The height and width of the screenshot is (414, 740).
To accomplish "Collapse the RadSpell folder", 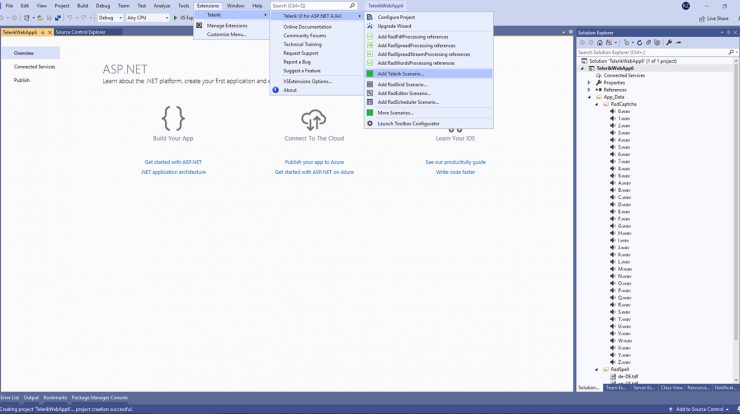I will click(597, 370).
